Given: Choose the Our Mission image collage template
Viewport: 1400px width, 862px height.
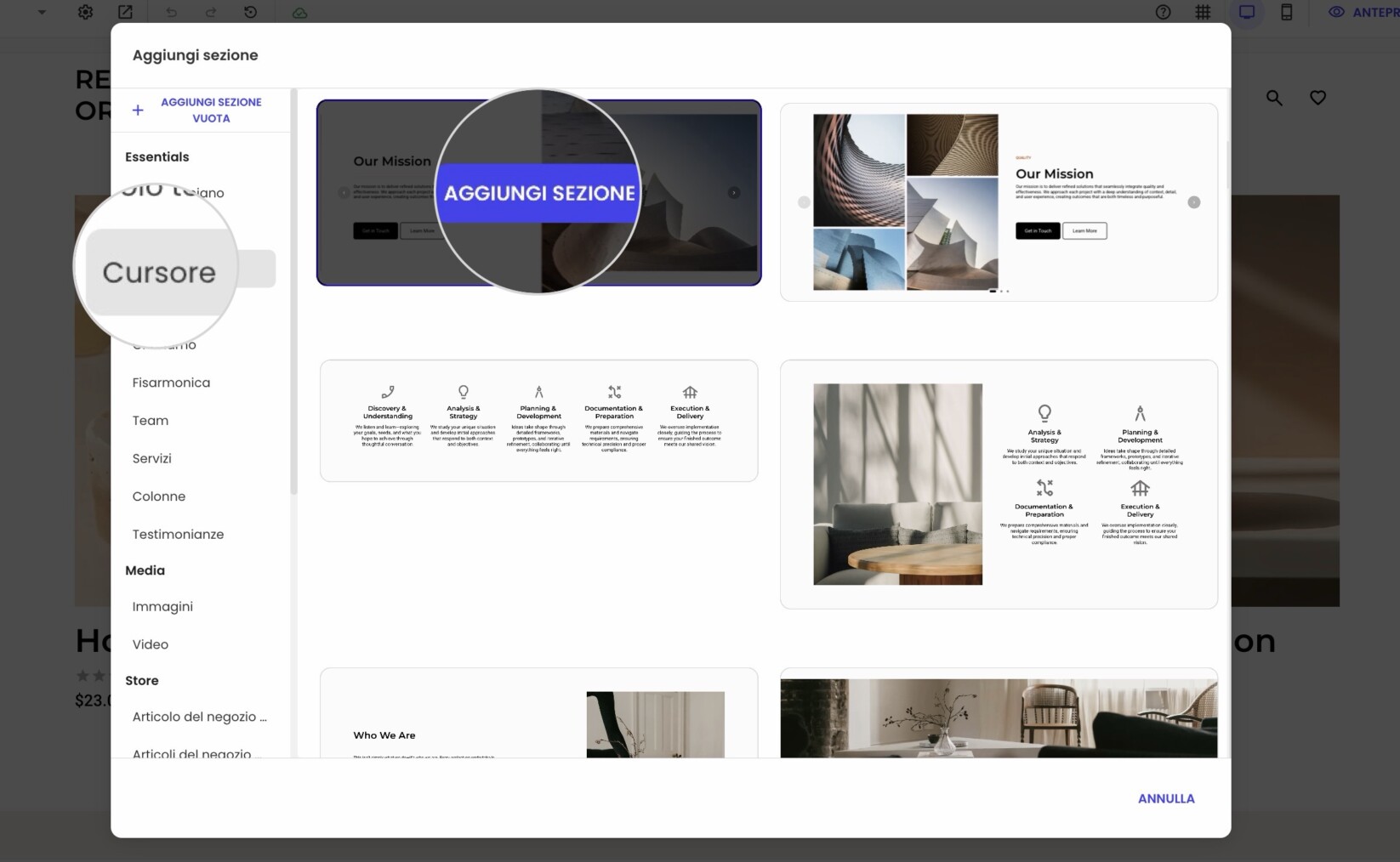Looking at the screenshot, I should (999, 202).
